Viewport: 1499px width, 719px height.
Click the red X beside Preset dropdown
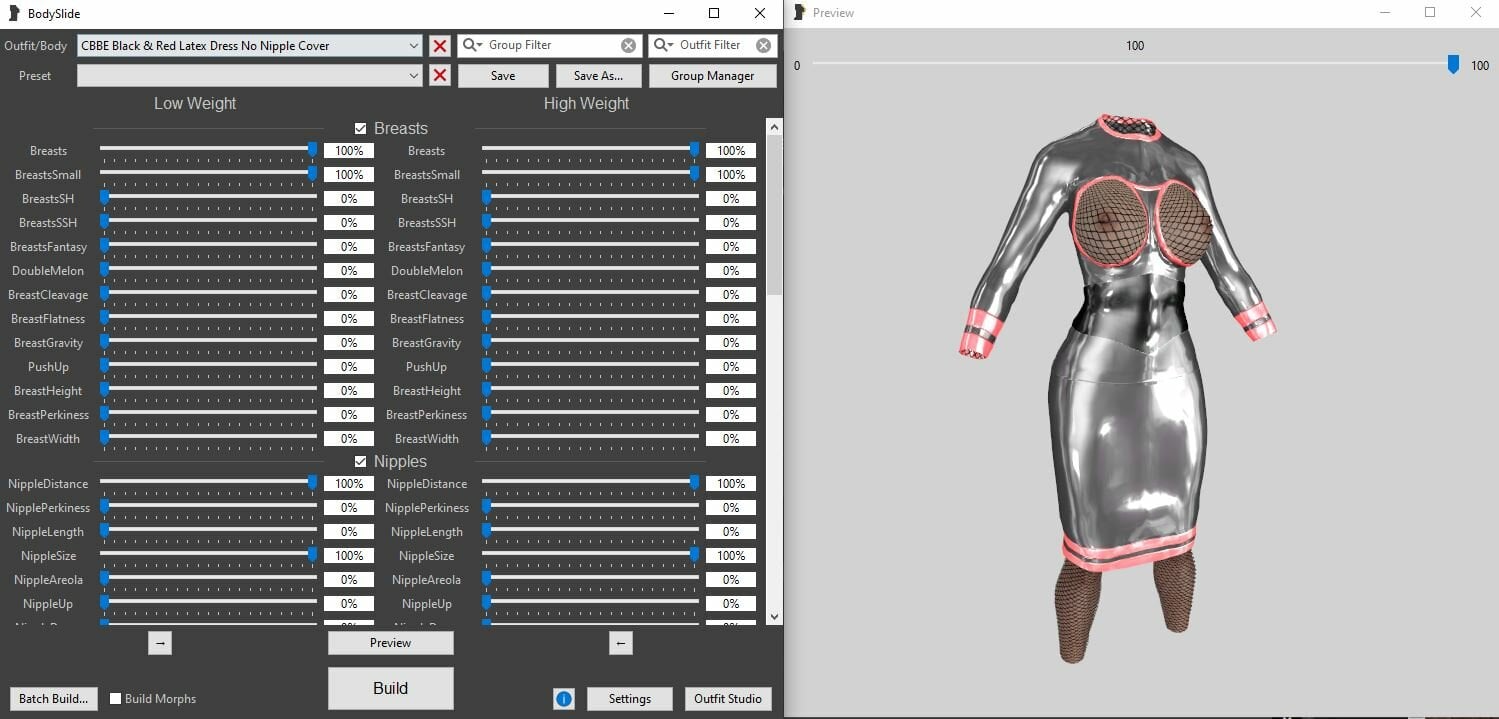tap(440, 75)
